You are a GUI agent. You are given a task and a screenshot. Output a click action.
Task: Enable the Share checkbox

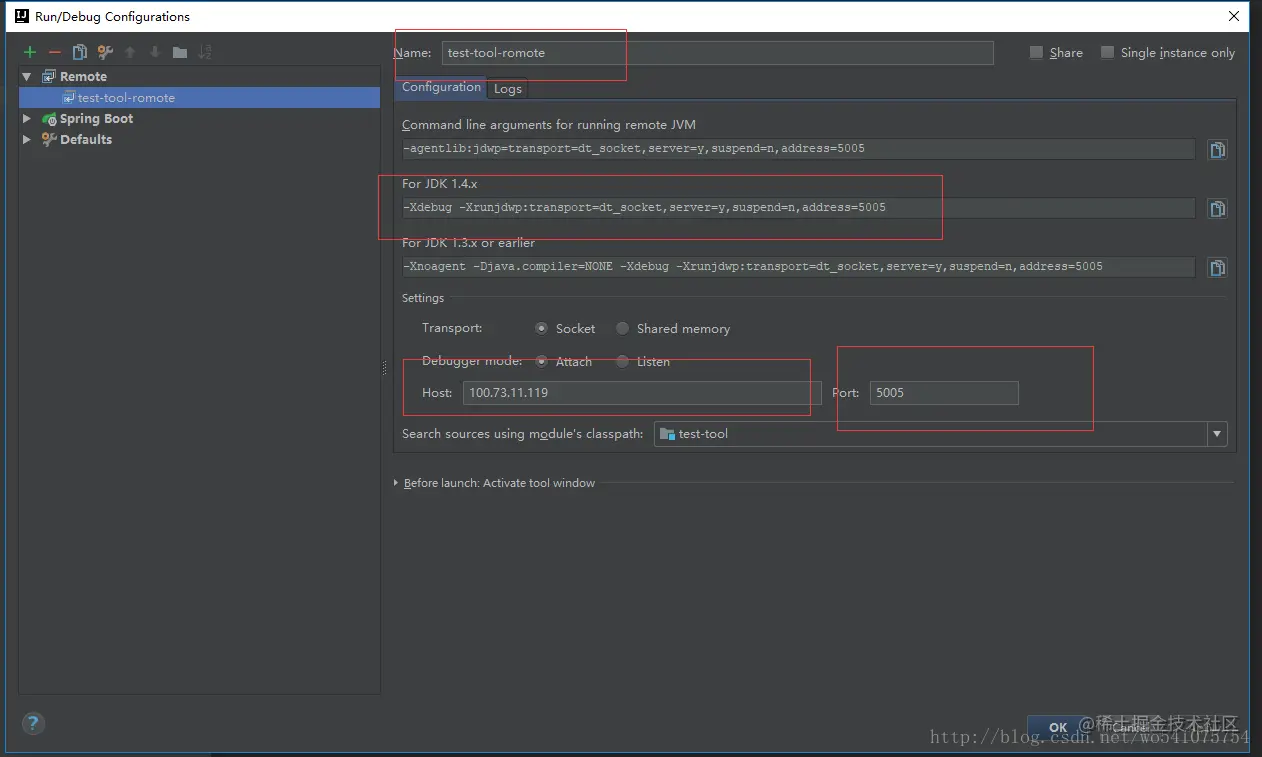1036,52
